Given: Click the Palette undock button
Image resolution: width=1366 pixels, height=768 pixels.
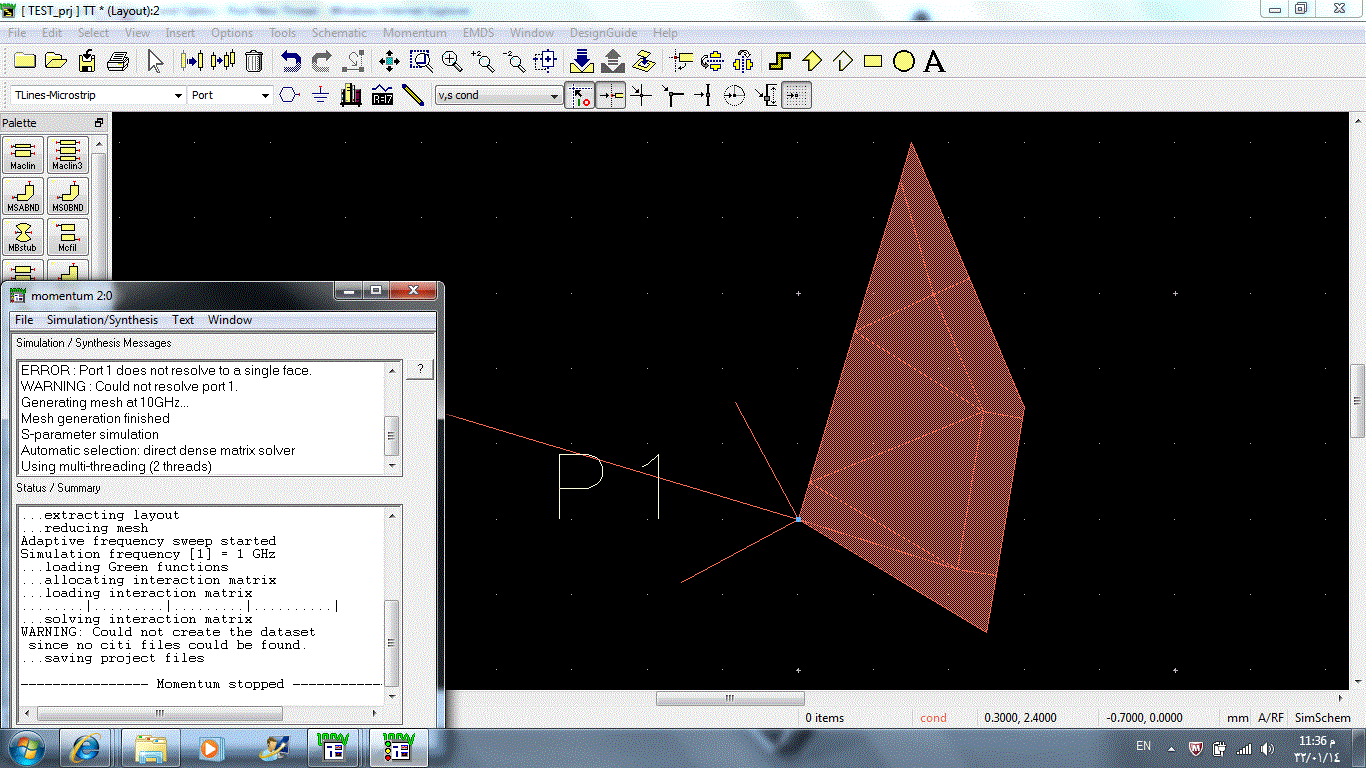Looking at the screenshot, I should [99, 123].
